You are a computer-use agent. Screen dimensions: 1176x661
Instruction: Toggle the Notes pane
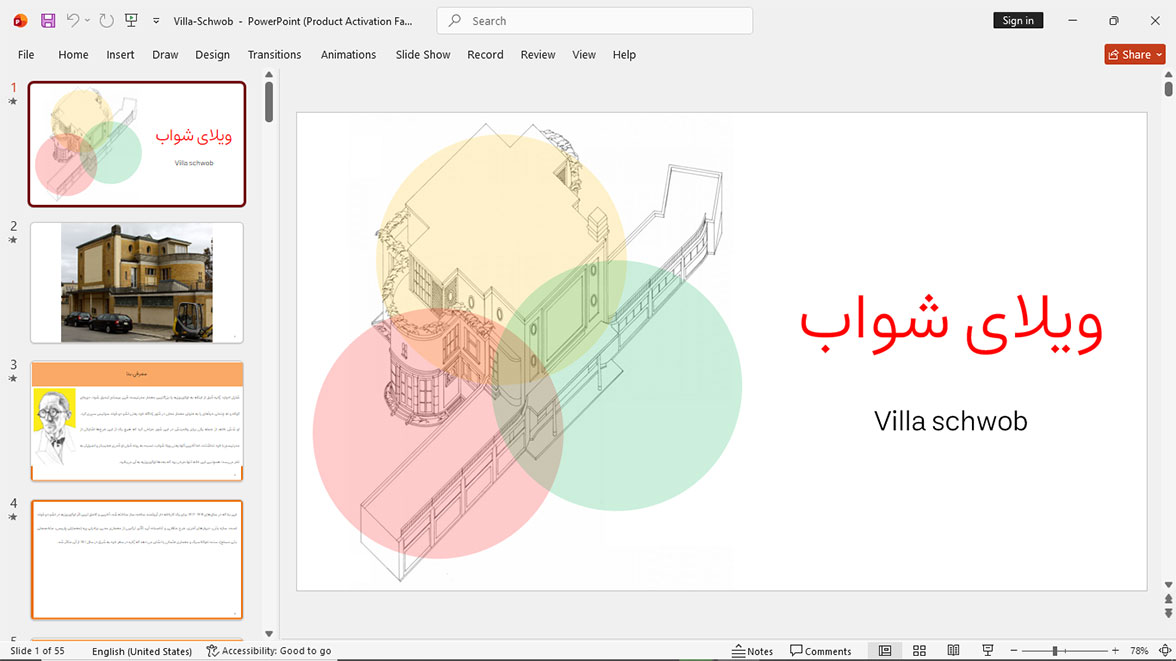[x=752, y=650]
